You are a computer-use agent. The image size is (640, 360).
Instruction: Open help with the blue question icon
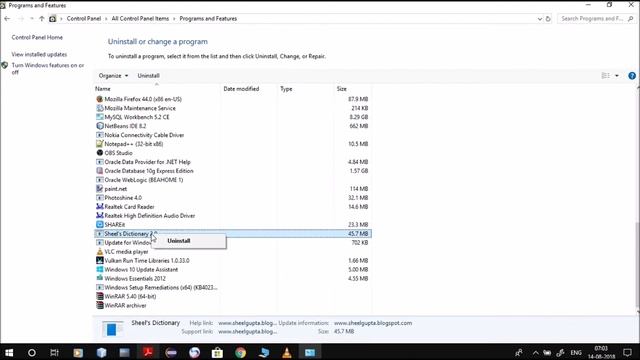pos(632,76)
